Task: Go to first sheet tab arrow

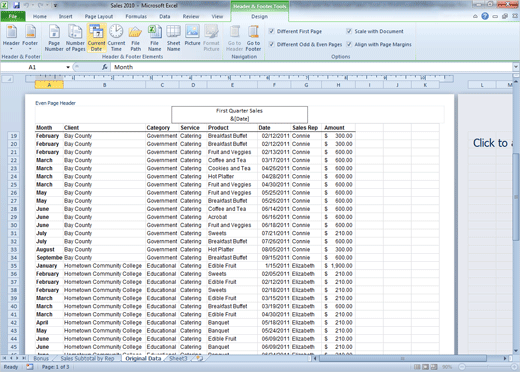Action: click(5, 358)
